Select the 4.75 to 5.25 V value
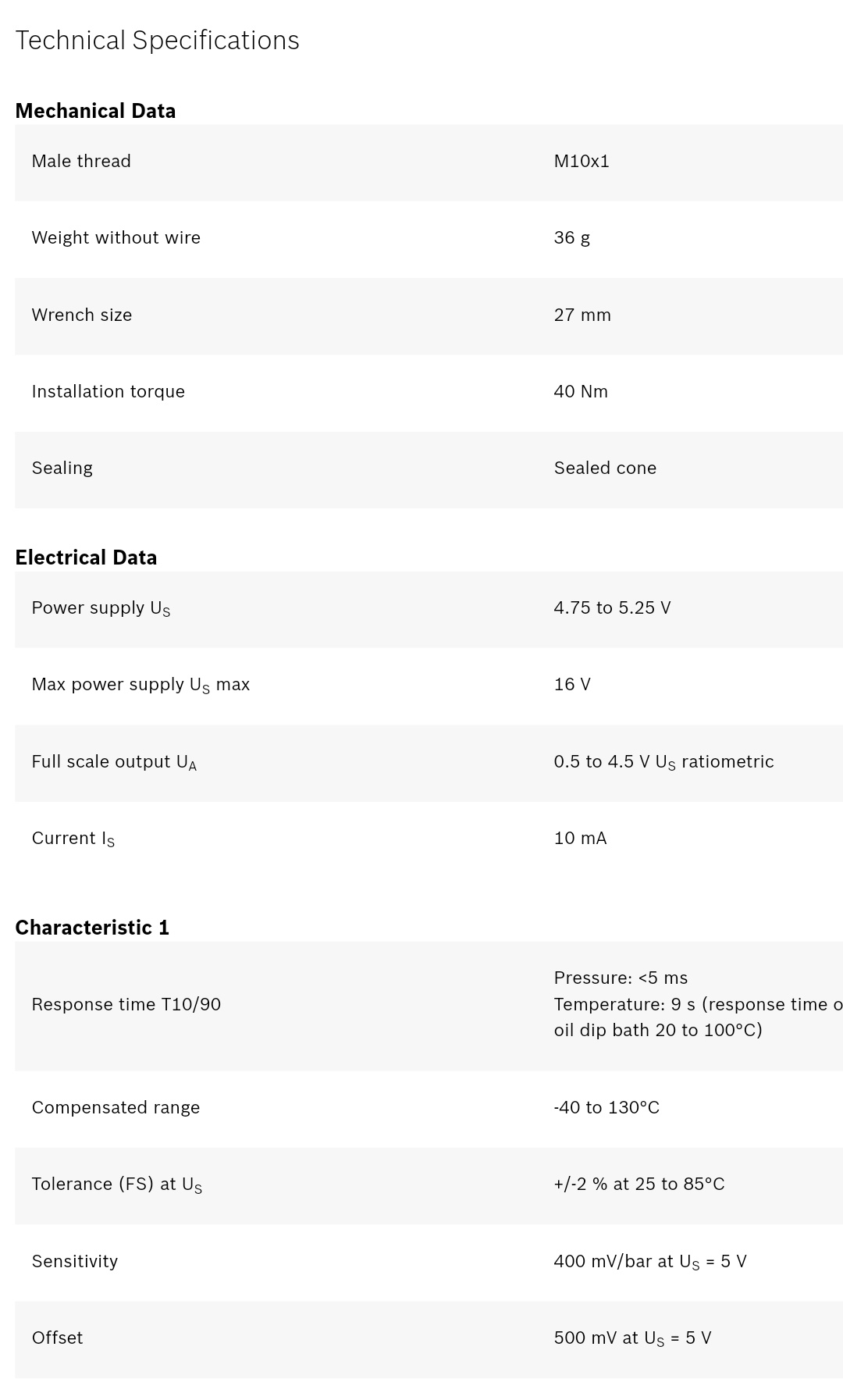Screen dimensions: 843x1400 612,607
